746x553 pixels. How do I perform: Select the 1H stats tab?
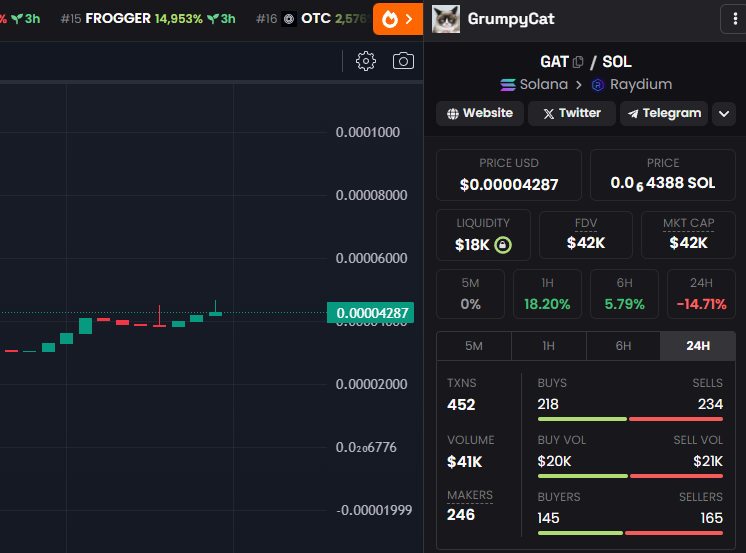[549, 346]
